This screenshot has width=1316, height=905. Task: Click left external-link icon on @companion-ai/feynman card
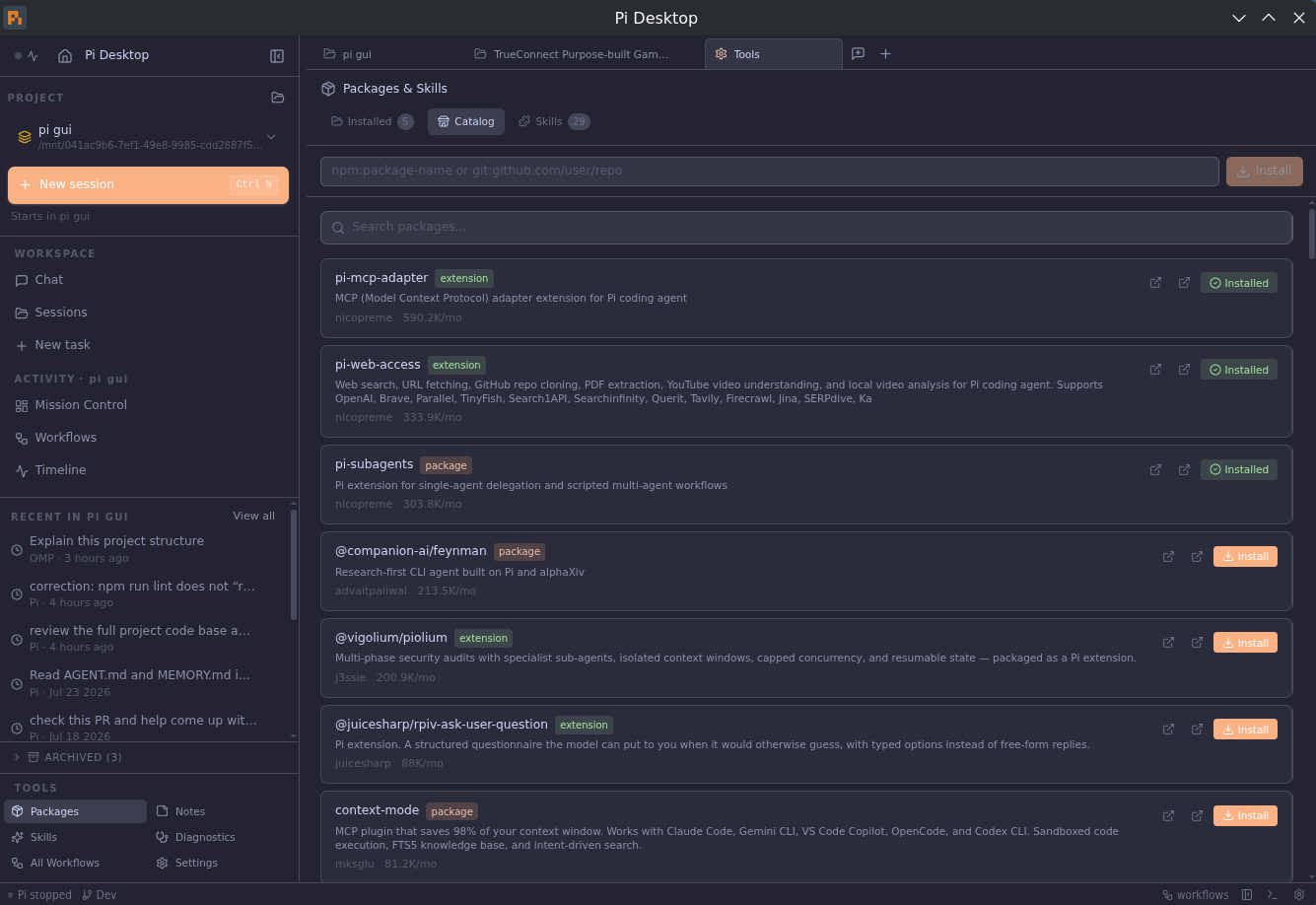[x=1168, y=556]
